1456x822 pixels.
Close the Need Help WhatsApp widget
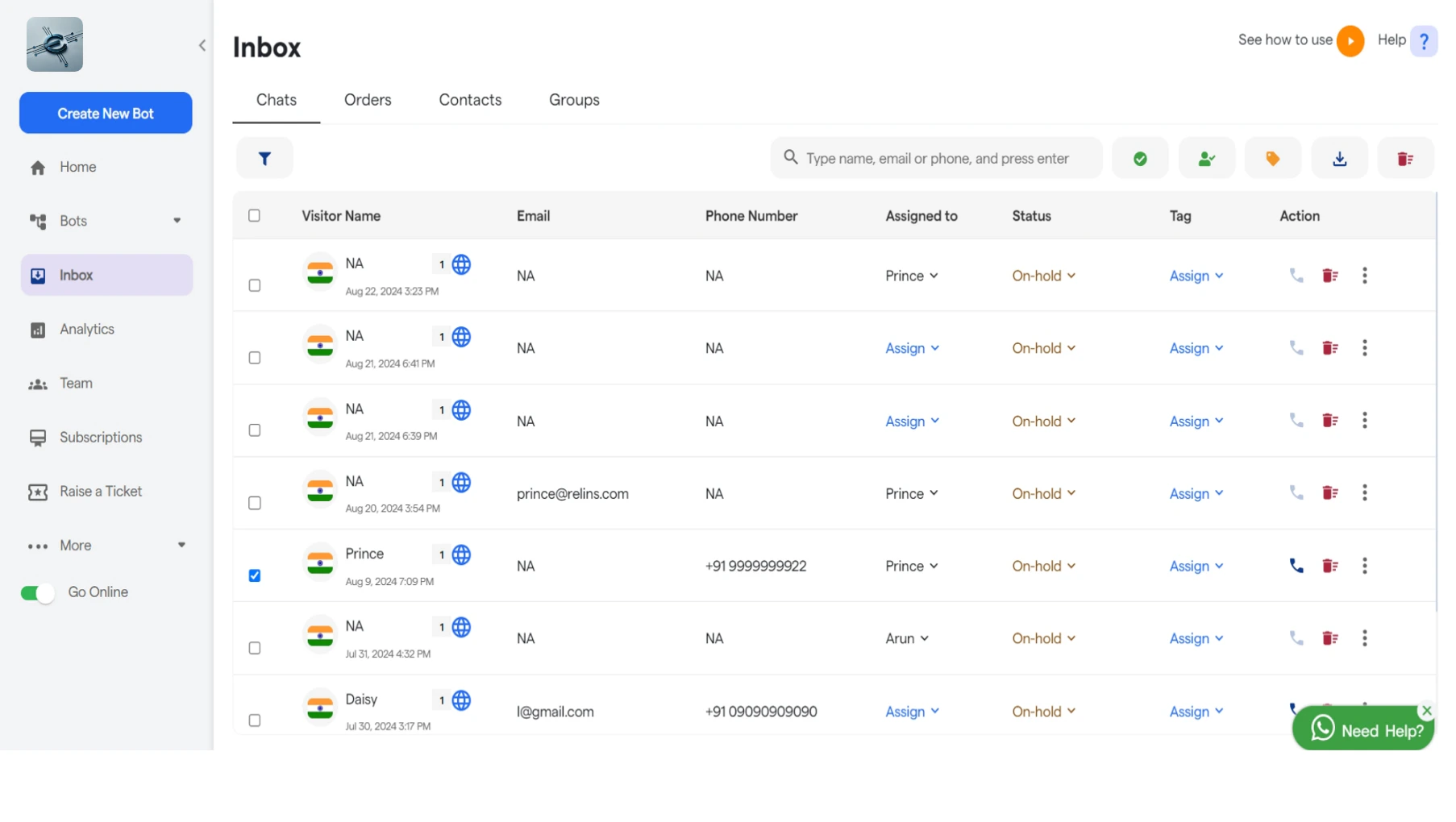[1427, 711]
